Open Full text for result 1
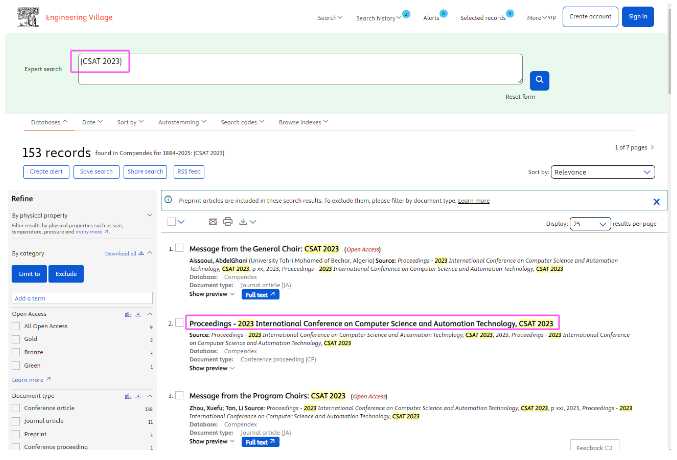 click(260, 295)
